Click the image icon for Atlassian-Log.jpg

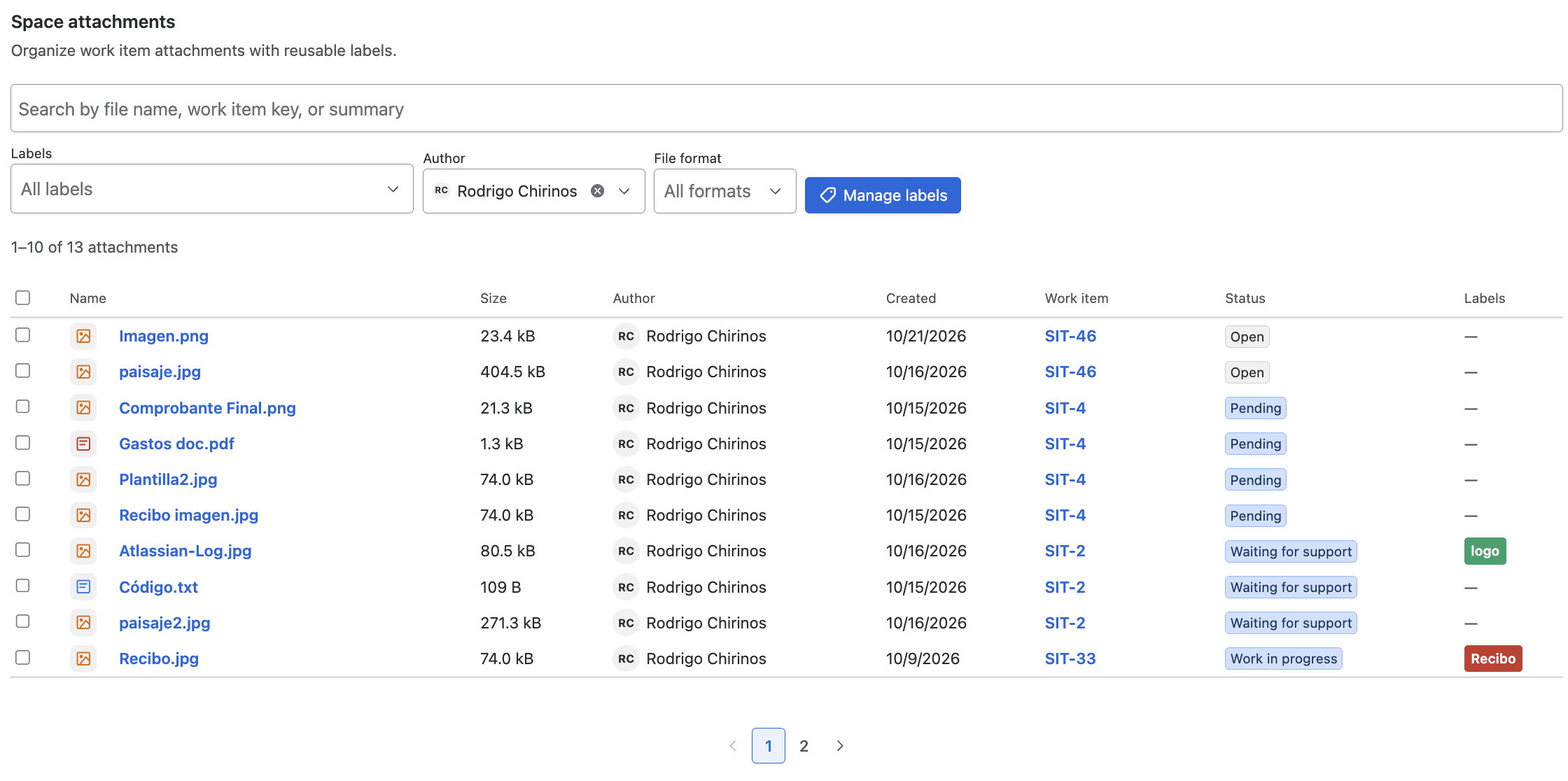[x=83, y=551]
